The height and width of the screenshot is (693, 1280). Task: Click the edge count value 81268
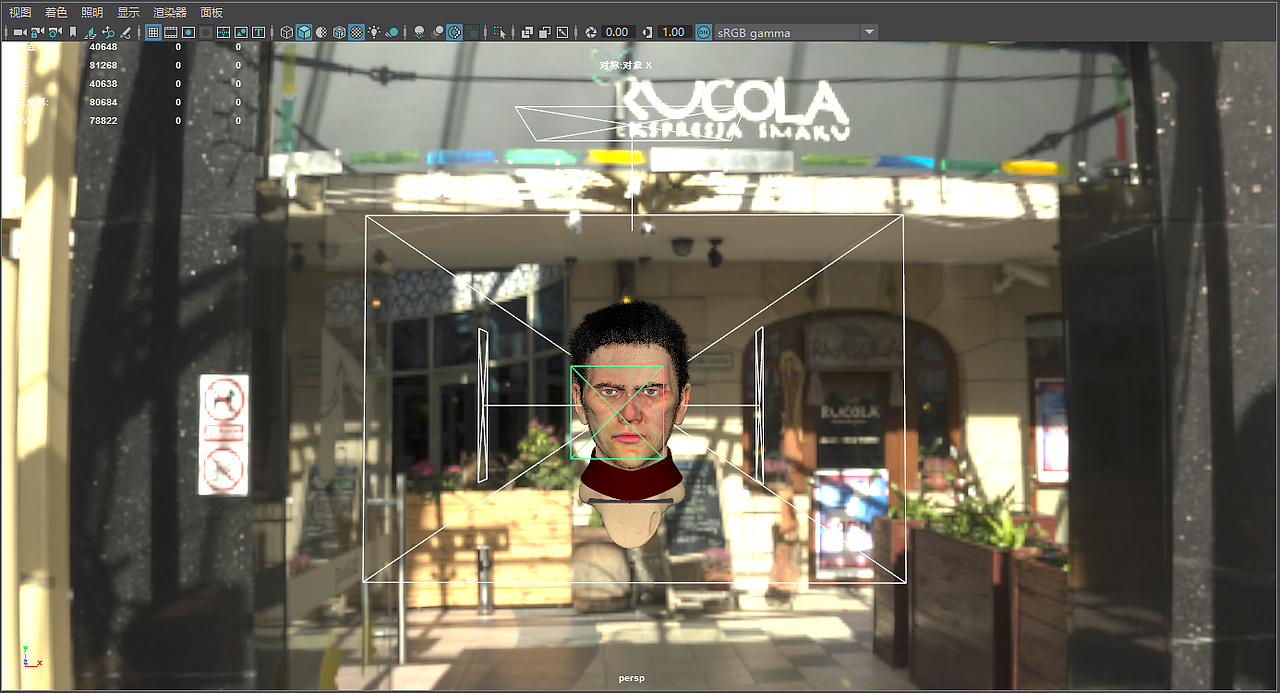[103, 65]
